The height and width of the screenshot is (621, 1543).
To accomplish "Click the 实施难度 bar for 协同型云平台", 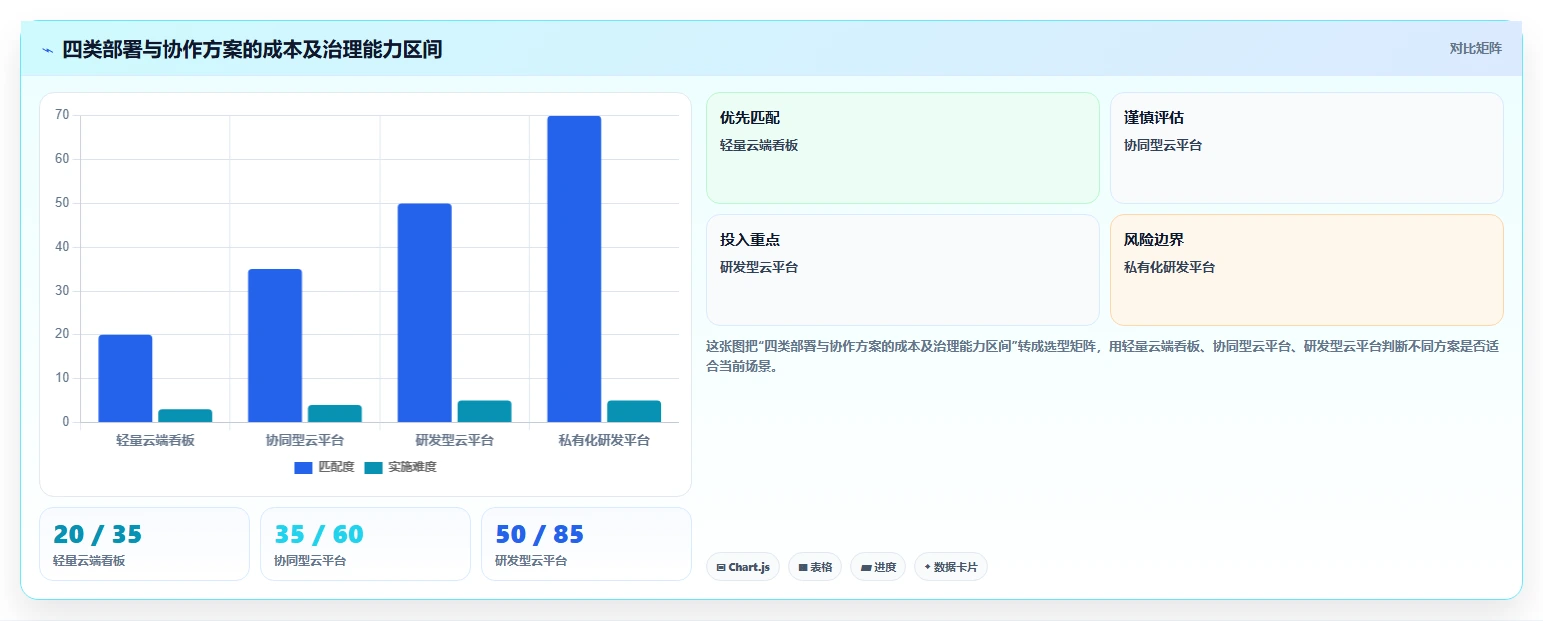I will coord(334,413).
